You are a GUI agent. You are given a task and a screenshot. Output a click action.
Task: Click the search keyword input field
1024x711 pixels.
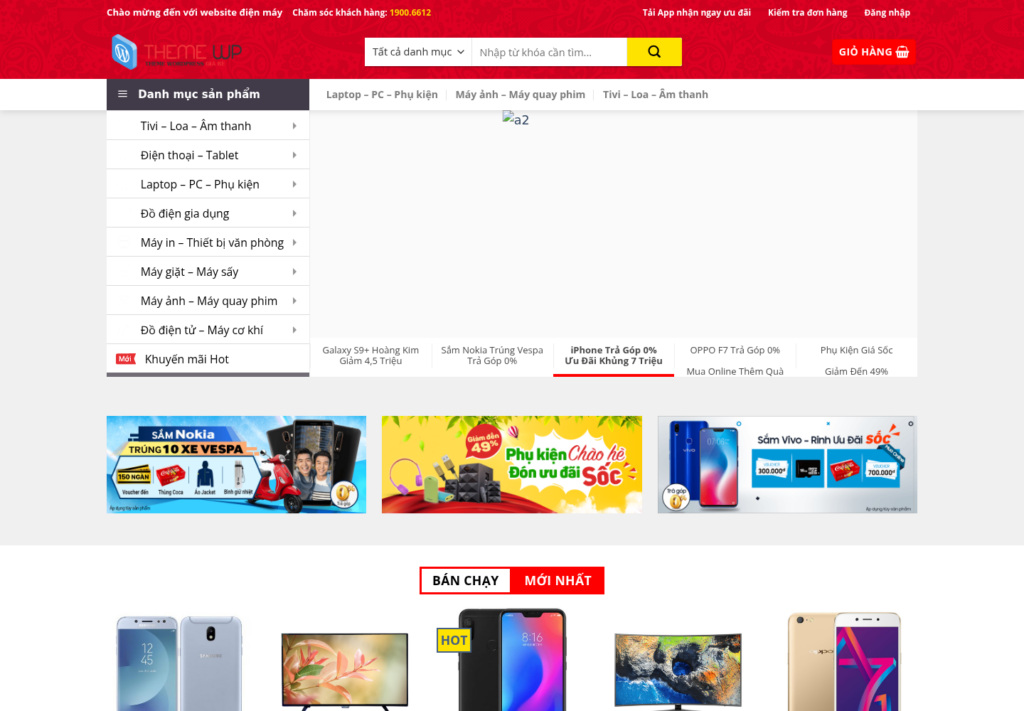click(549, 52)
